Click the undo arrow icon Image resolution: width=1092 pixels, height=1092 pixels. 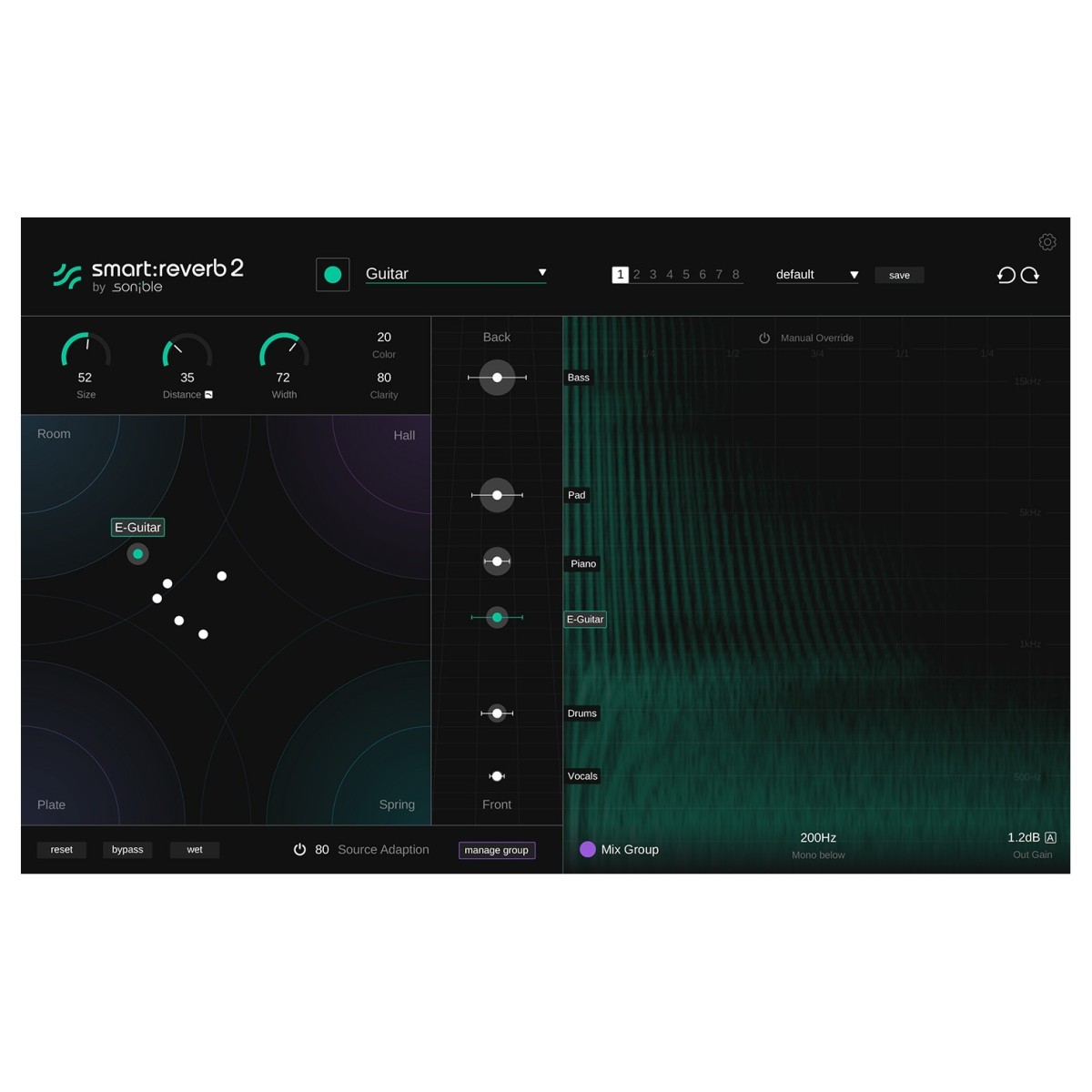1006,275
